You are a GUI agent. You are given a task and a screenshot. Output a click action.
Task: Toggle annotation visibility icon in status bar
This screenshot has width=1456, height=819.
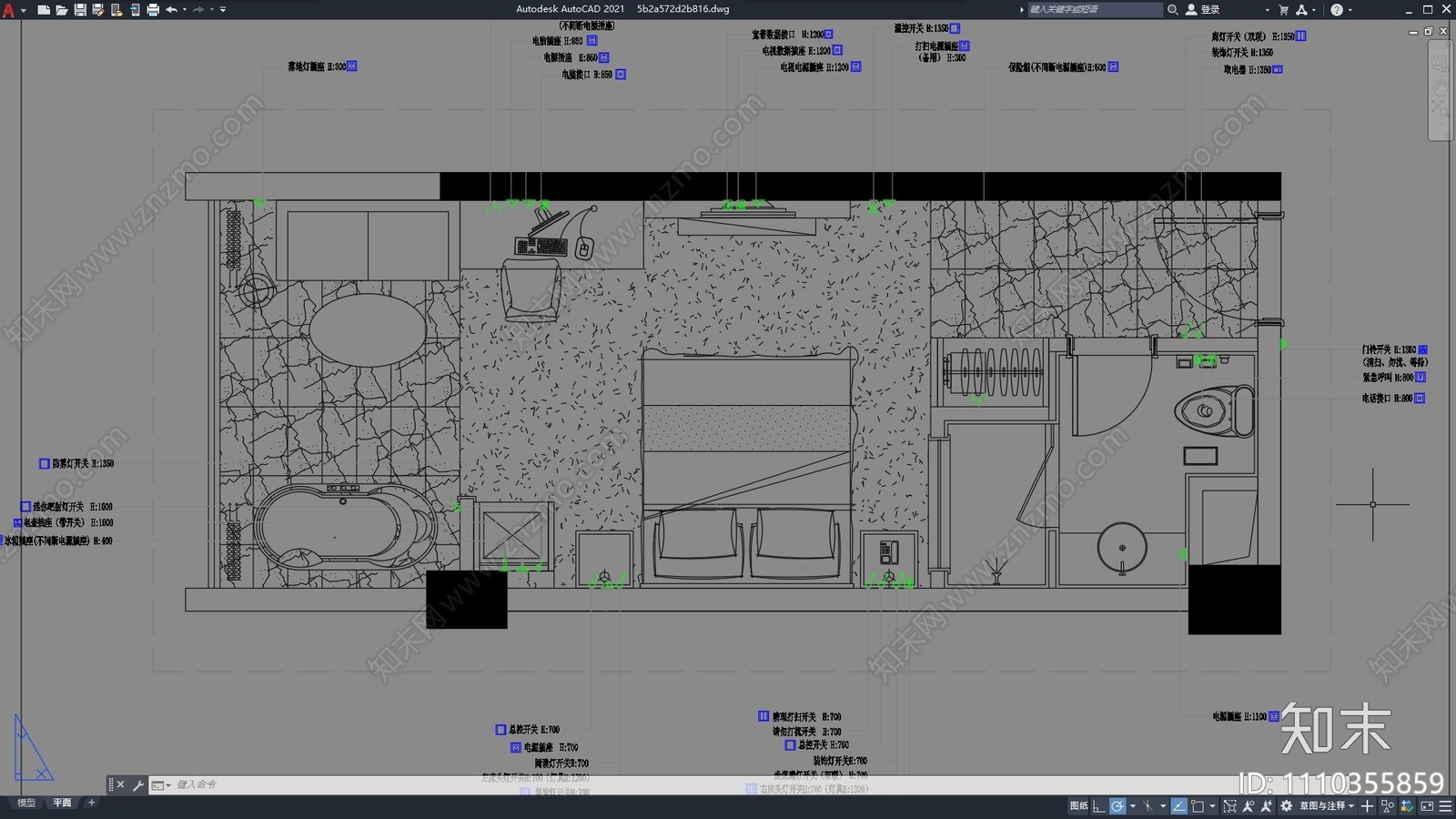click(x=1249, y=805)
